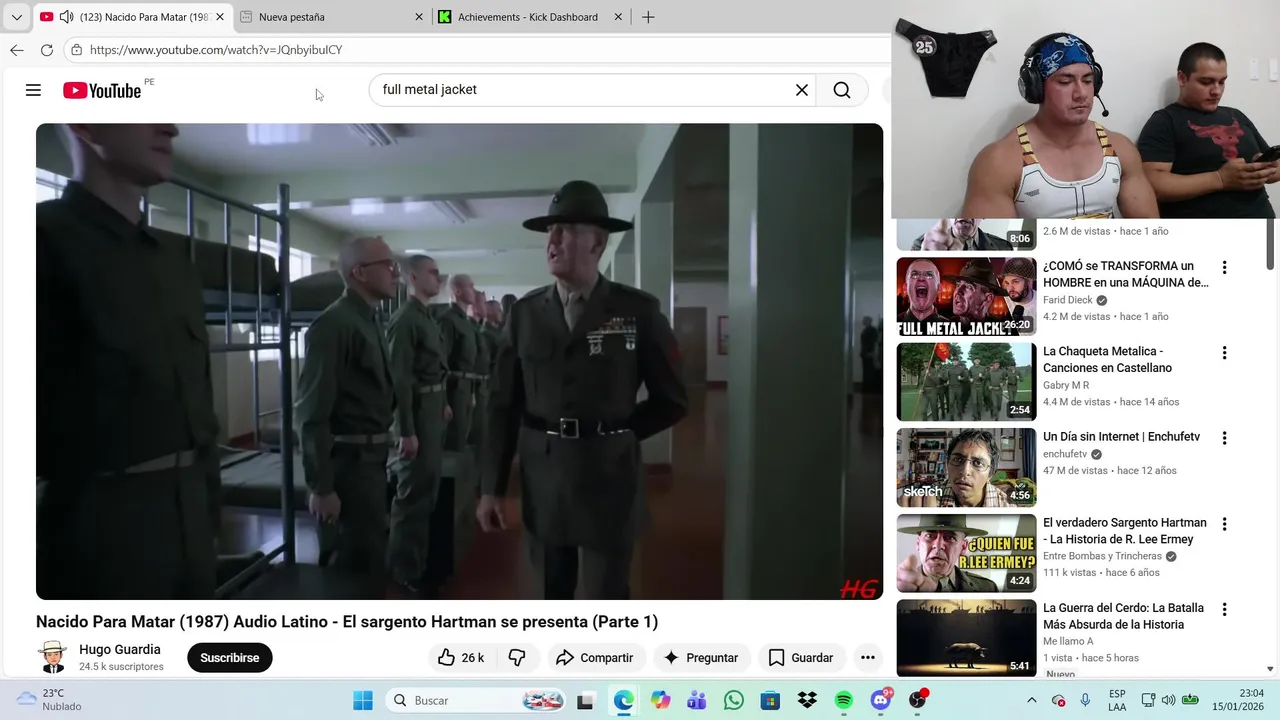
Task: Open the La Guerra del Cerdo title link
Action: [1123, 616]
